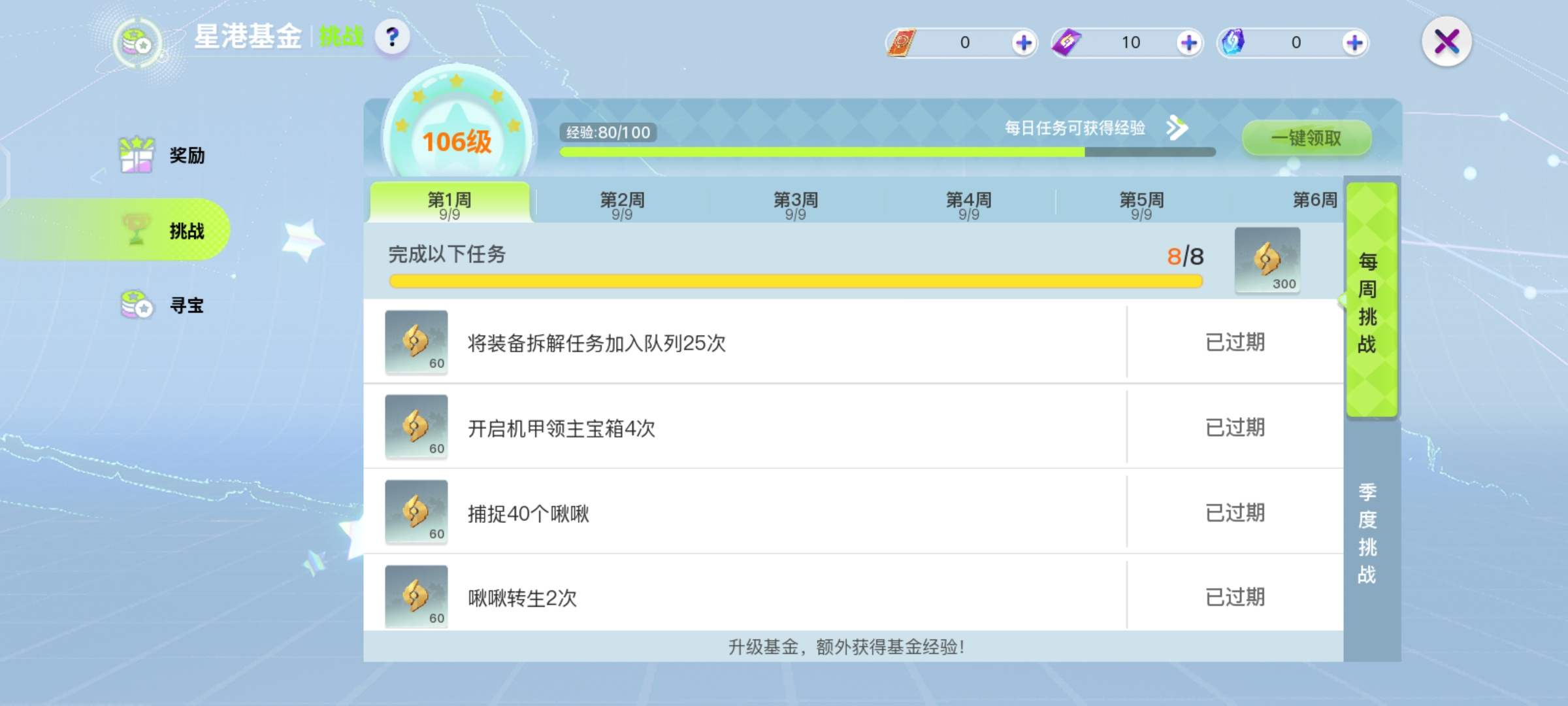Select the 第2周 tab
The width and height of the screenshot is (1568, 706).
pyautogui.click(x=622, y=204)
